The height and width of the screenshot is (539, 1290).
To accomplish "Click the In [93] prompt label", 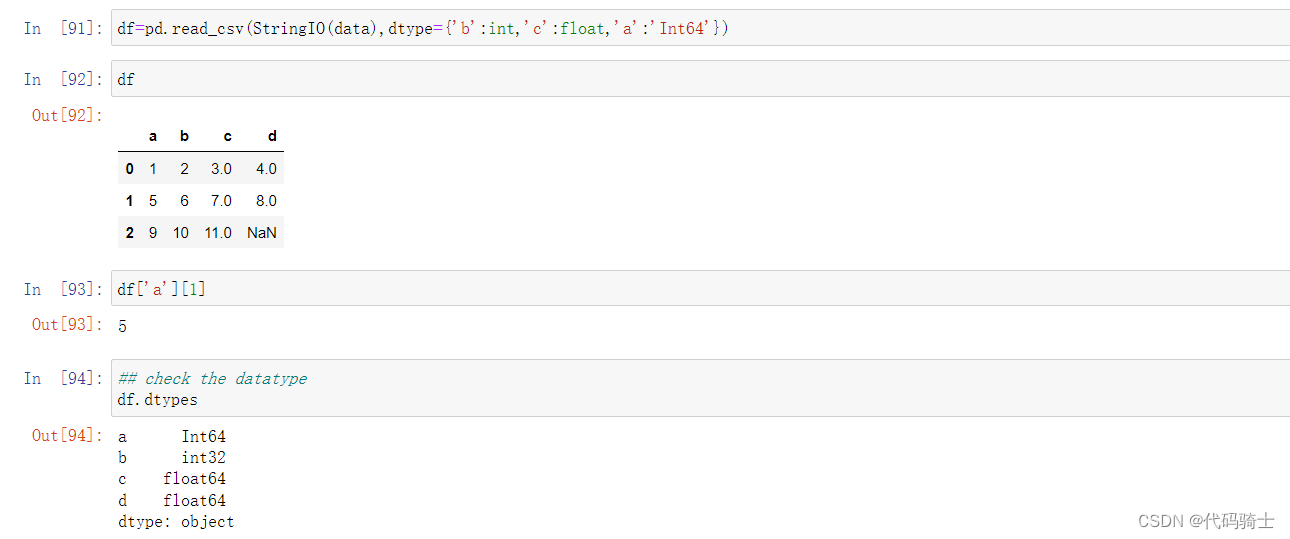I will point(63,289).
